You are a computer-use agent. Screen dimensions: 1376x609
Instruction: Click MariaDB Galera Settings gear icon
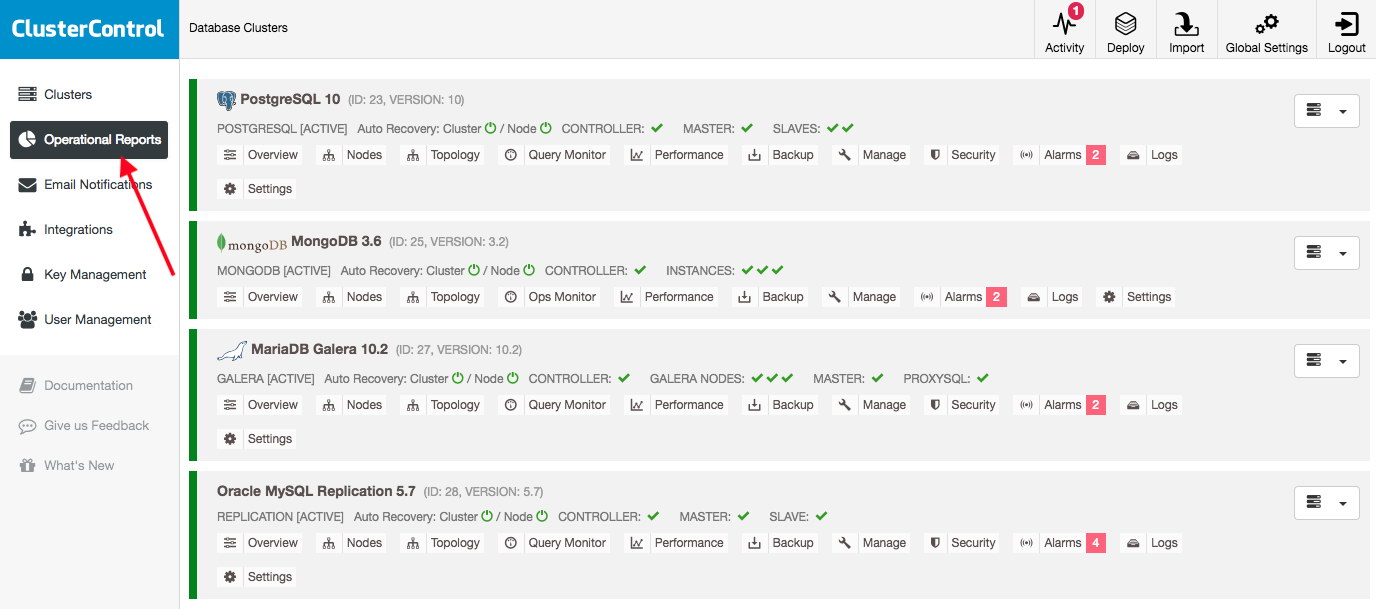pyautogui.click(x=230, y=439)
